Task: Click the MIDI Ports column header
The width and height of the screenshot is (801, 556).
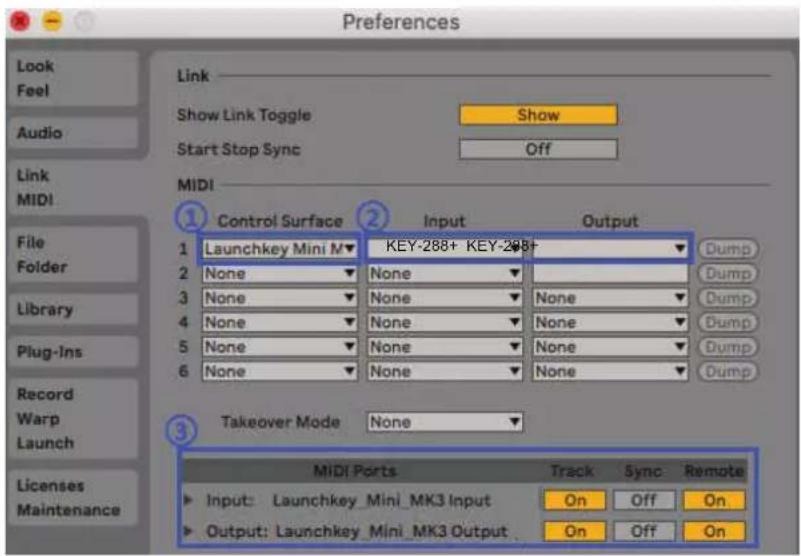Action: 355,471
